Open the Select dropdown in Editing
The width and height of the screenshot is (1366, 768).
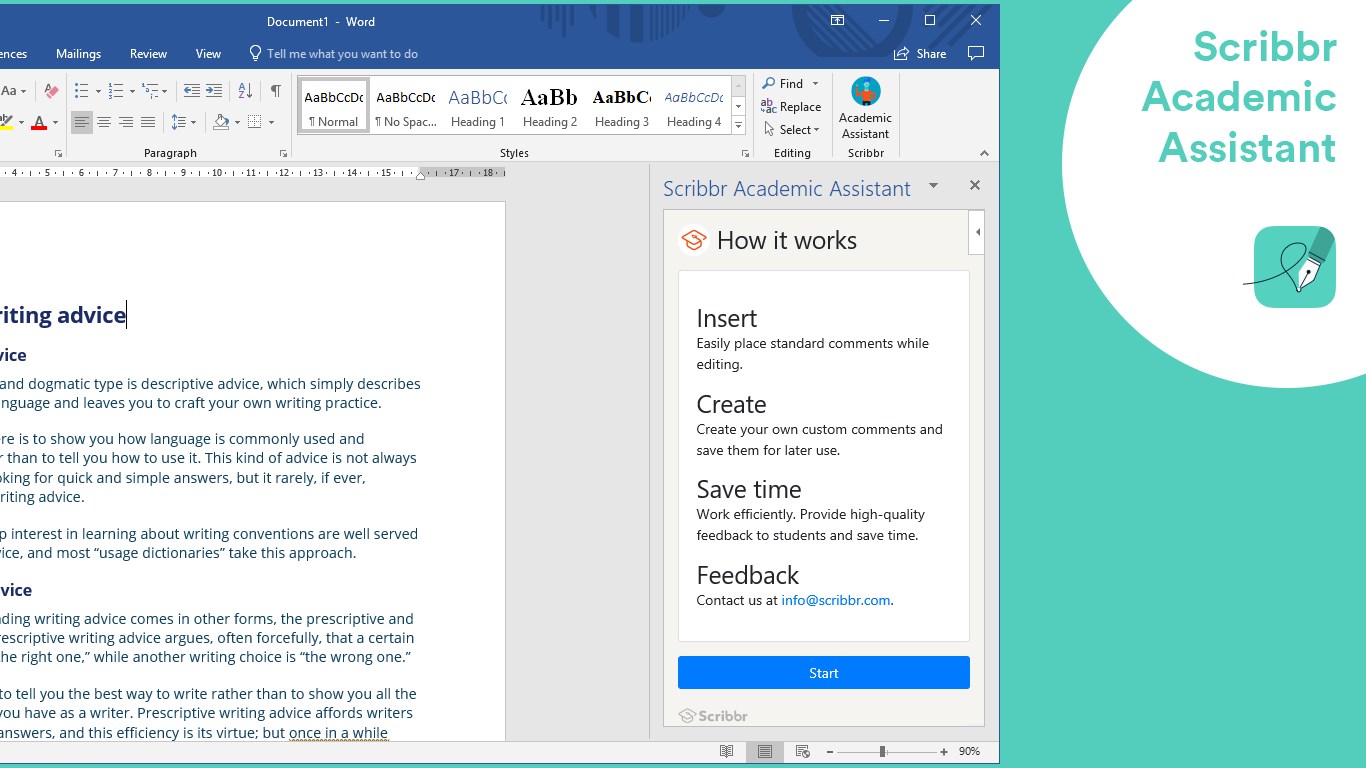792,130
